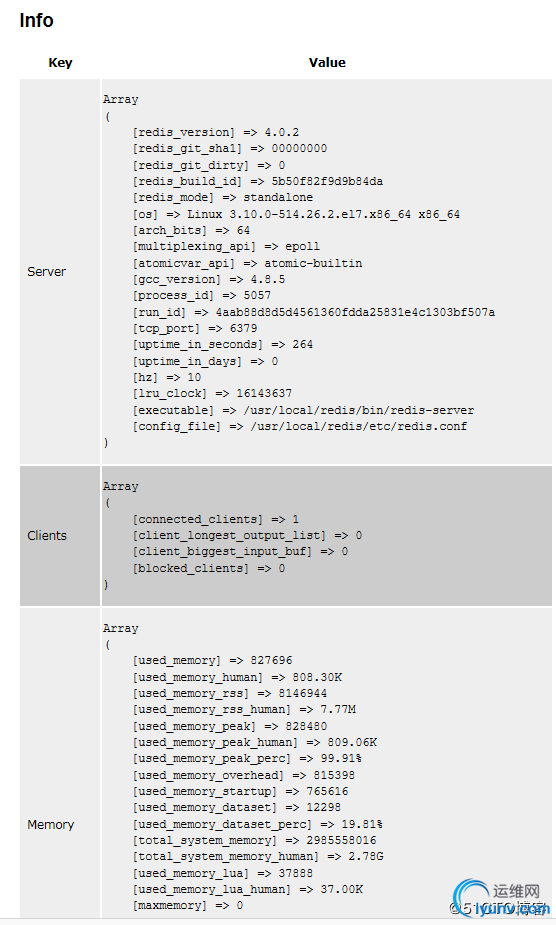
Task: Click the run_id hash value
Action: click(355, 312)
